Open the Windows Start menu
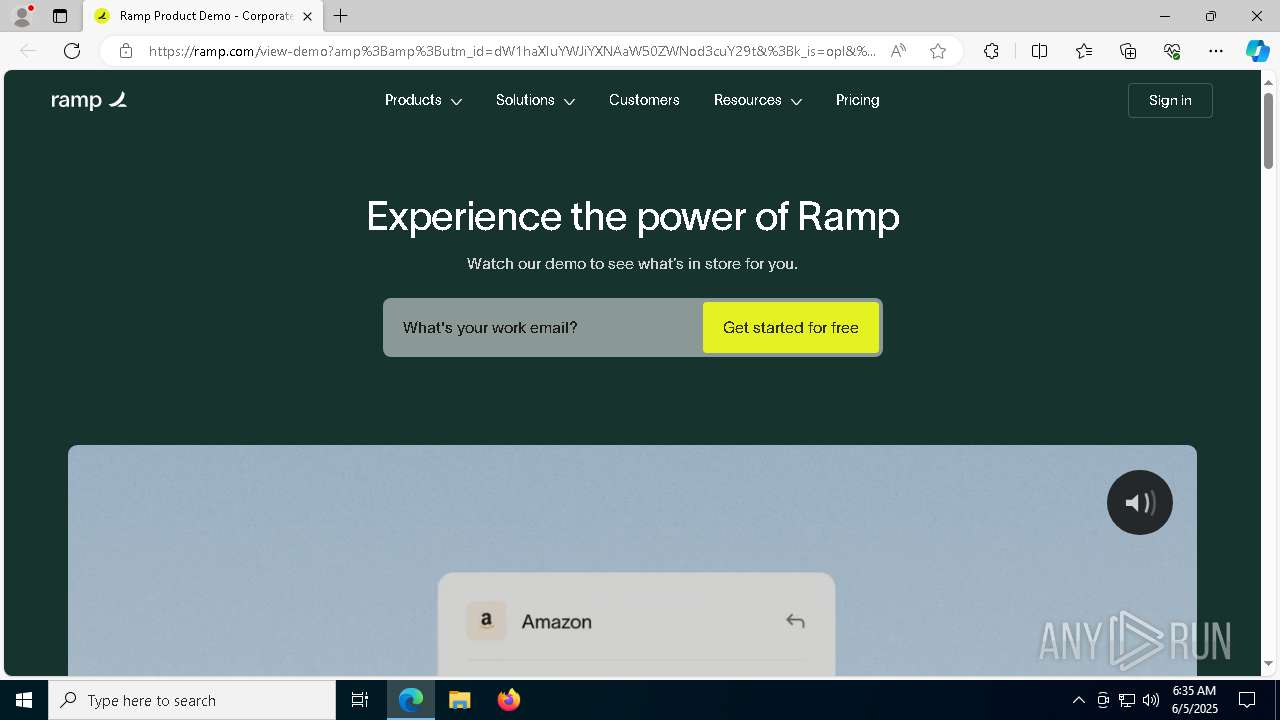 (24, 700)
